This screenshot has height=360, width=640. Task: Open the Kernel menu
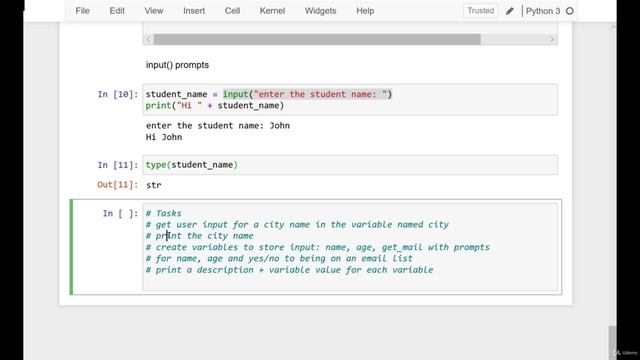272,11
